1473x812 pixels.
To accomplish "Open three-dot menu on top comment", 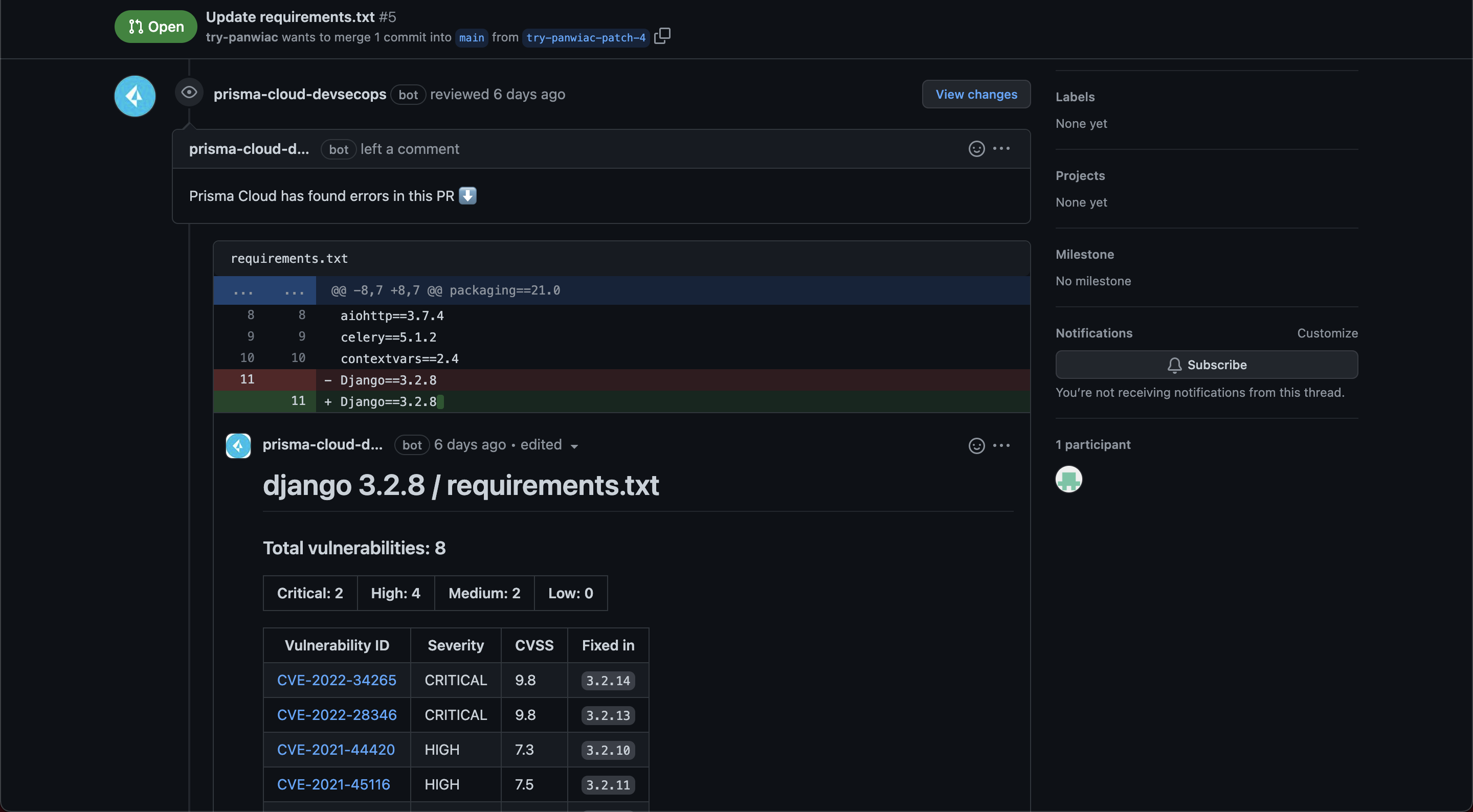I will pos(1001,149).
